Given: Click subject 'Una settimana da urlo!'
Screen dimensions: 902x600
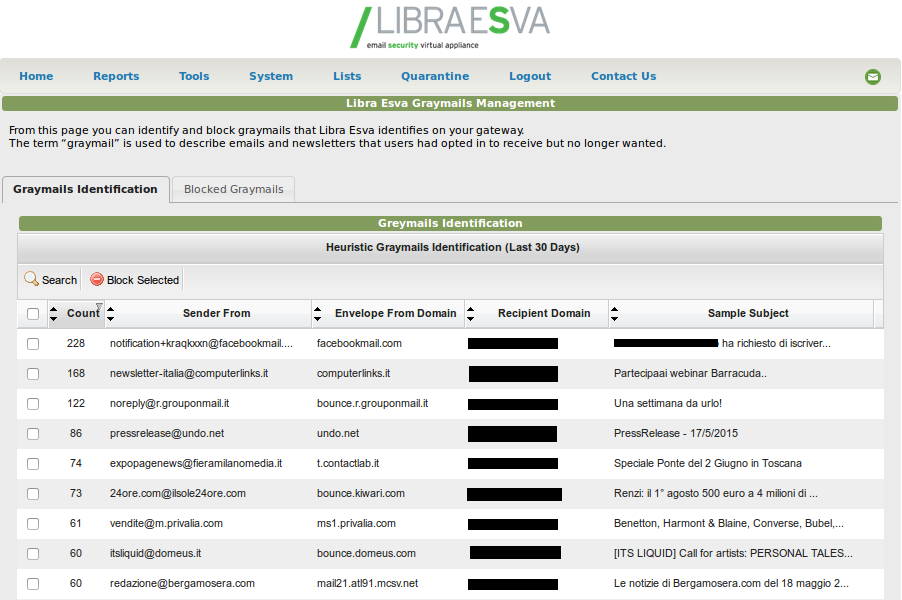Looking at the screenshot, I should [668, 403].
